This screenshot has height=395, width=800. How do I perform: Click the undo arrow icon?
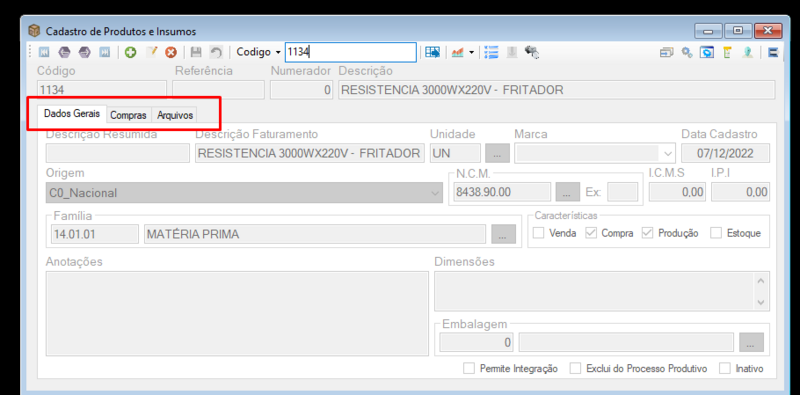(x=216, y=52)
